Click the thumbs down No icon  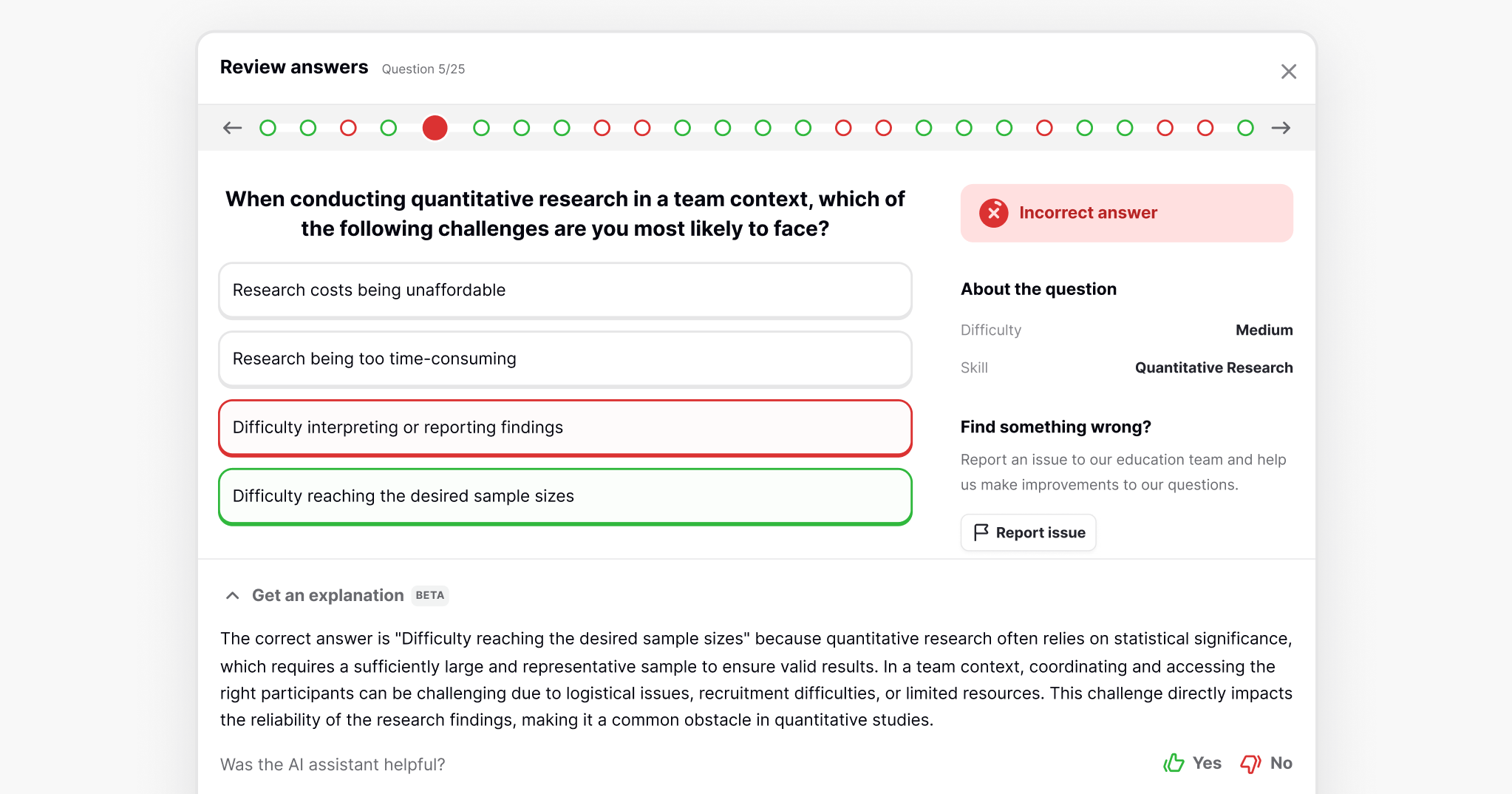[1250, 763]
